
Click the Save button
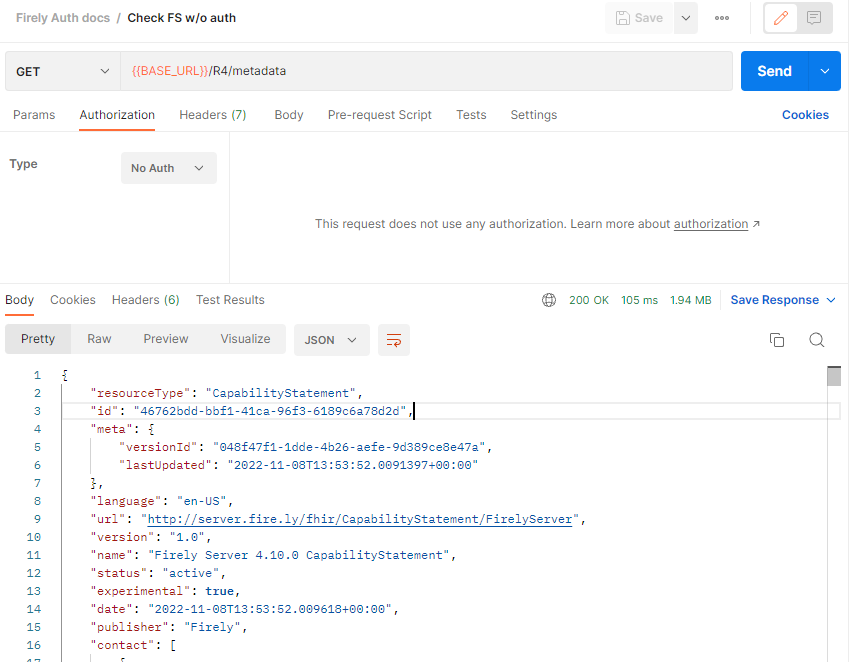(x=639, y=18)
